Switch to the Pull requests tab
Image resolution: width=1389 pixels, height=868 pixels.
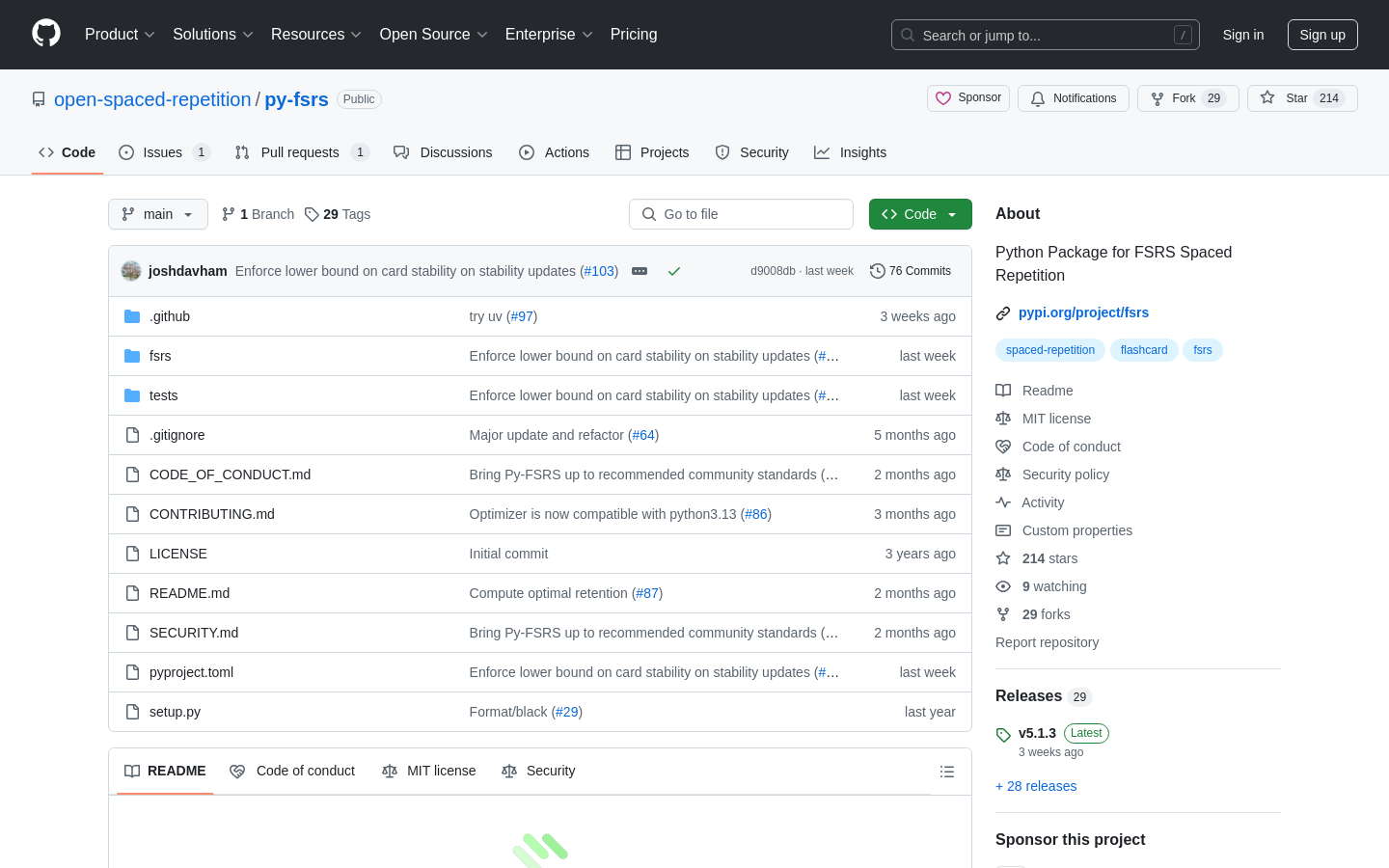[x=302, y=152]
